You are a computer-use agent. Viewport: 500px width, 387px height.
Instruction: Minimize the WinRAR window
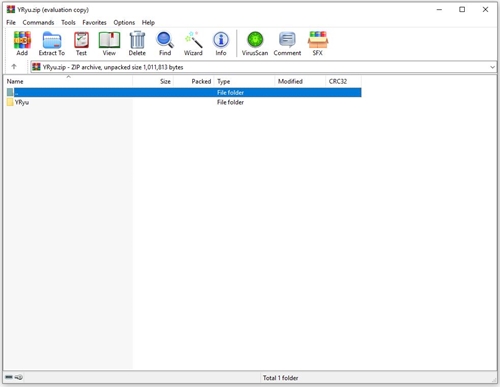click(x=439, y=9)
